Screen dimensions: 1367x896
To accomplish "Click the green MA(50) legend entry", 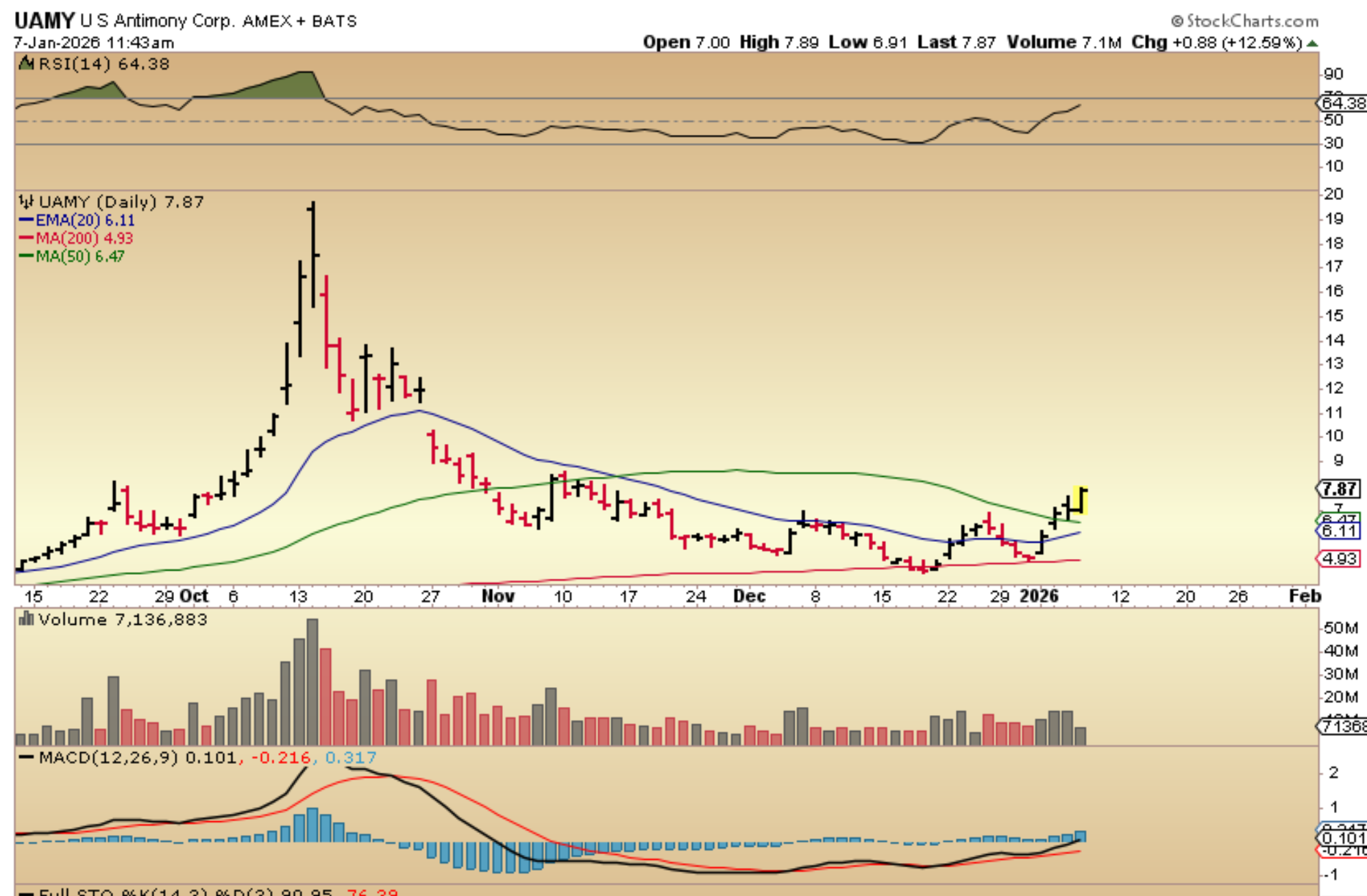I will click(73, 256).
